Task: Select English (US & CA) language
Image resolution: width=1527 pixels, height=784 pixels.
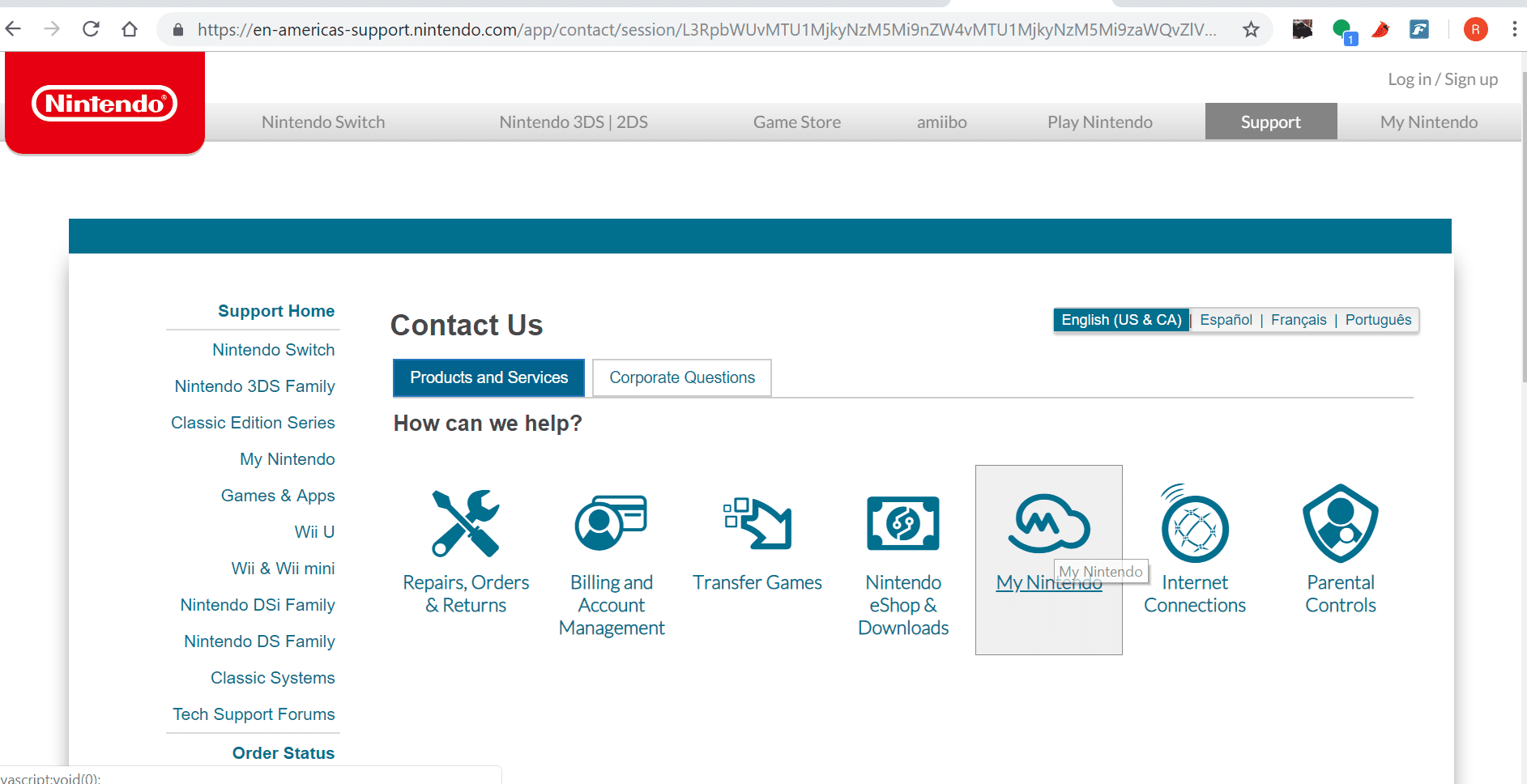Action: (1121, 320)
